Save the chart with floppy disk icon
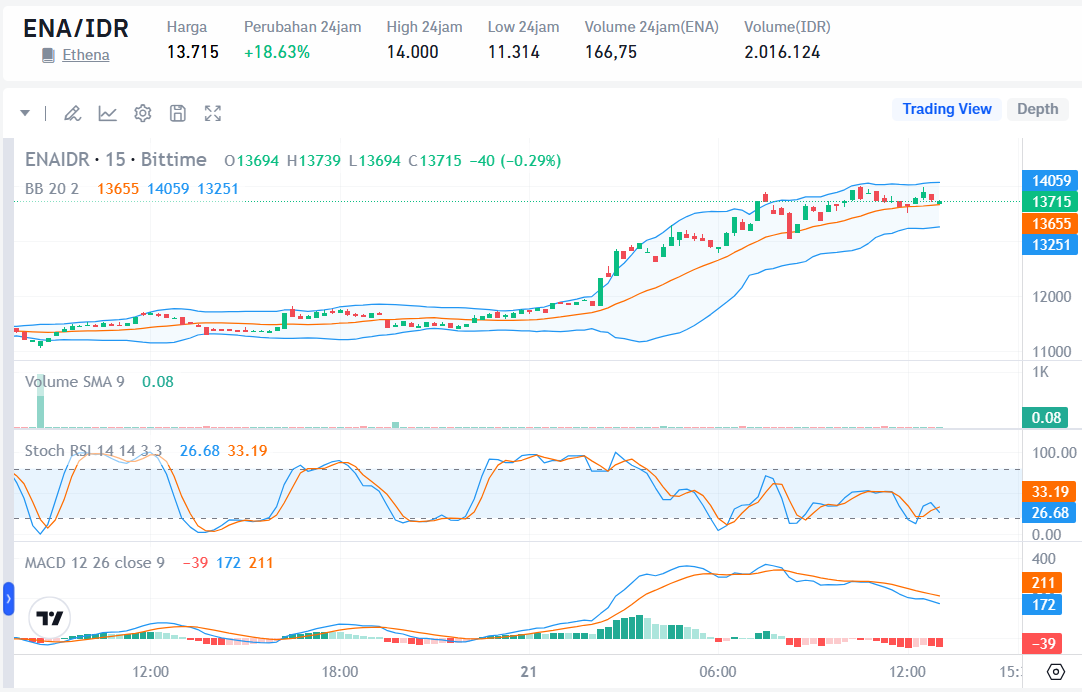 coord(178,113)
